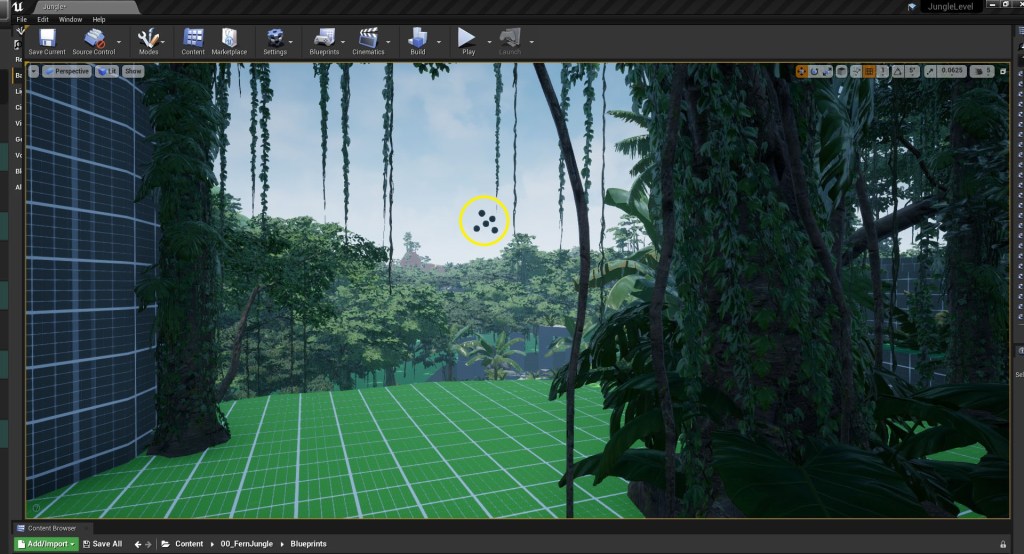Click the Build lighting icon
The width and height of the screenshot is (1024, 554).
417,40
